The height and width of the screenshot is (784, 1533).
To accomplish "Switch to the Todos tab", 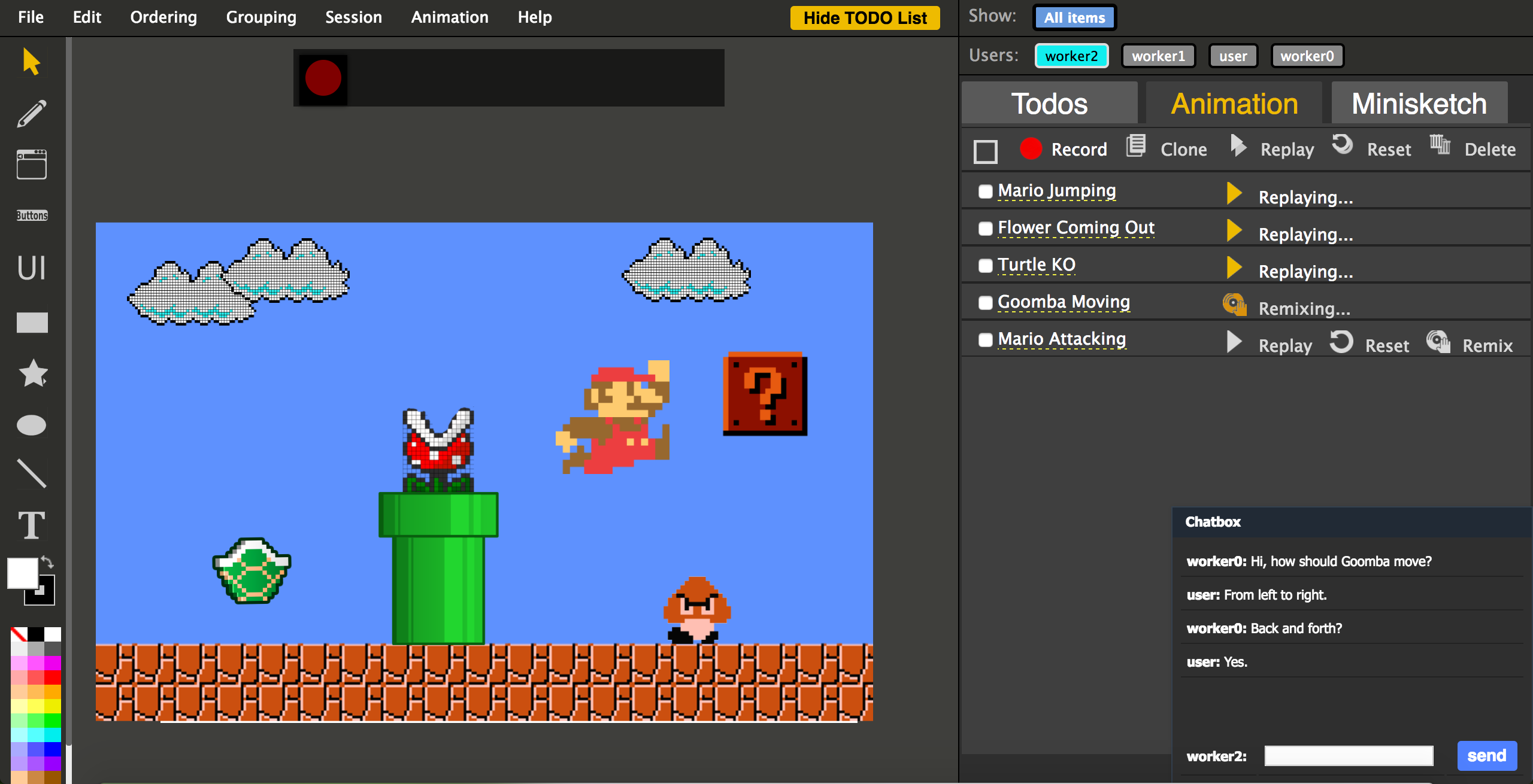I will 1049,103.
